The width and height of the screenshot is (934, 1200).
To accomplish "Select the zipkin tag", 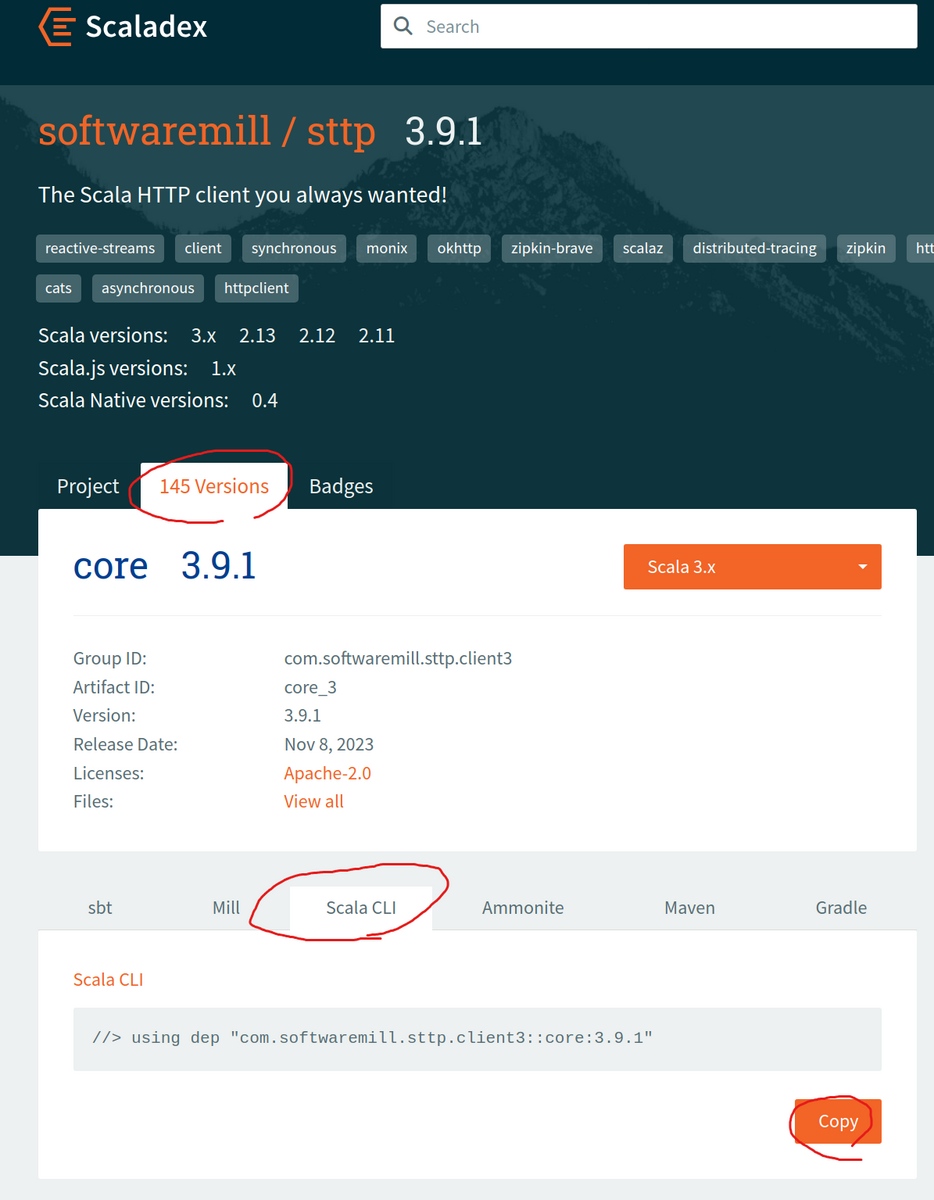I will [x=866, y=248].
